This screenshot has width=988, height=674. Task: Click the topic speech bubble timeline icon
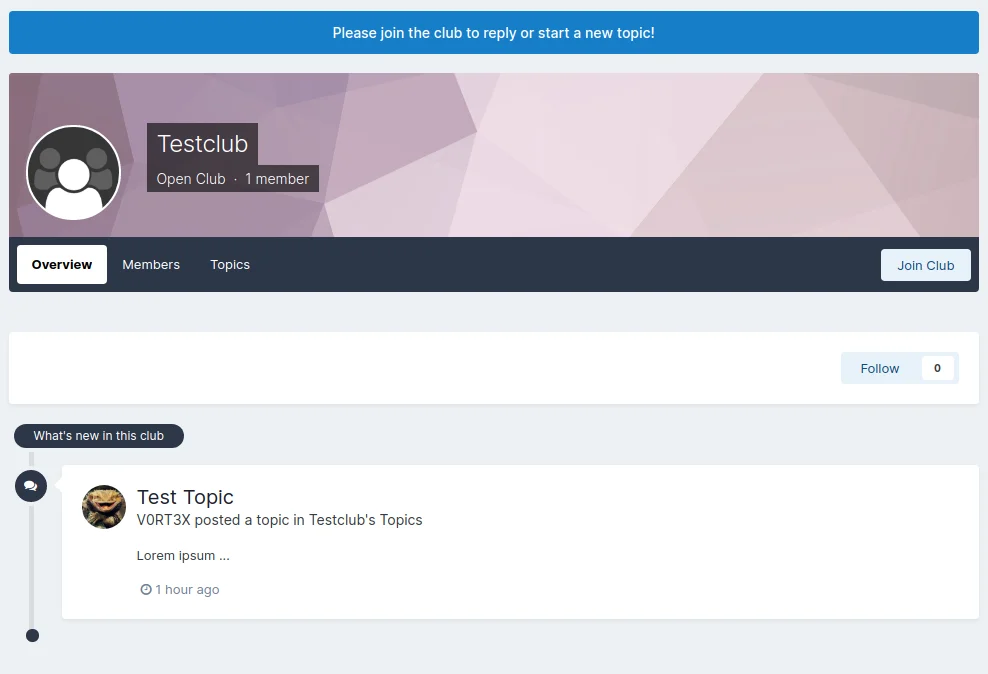(31, 486)
